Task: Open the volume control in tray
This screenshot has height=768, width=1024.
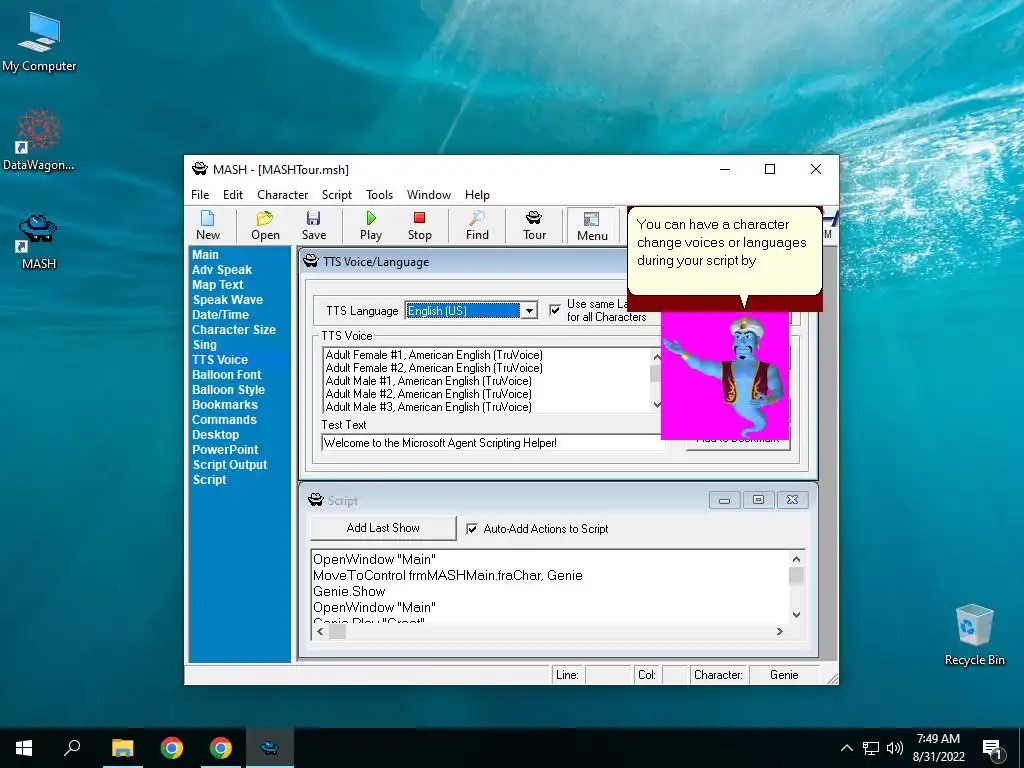Action: coord(895,748)
